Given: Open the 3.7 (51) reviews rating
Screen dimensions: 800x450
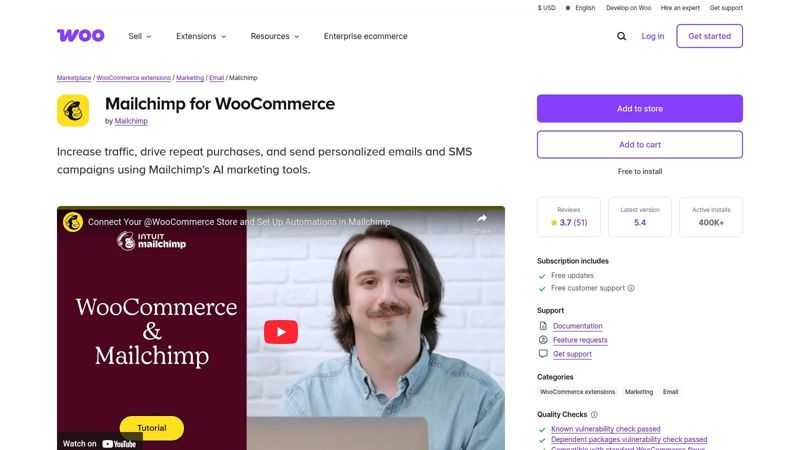Looking at the screenshot, I should point(568,222).
